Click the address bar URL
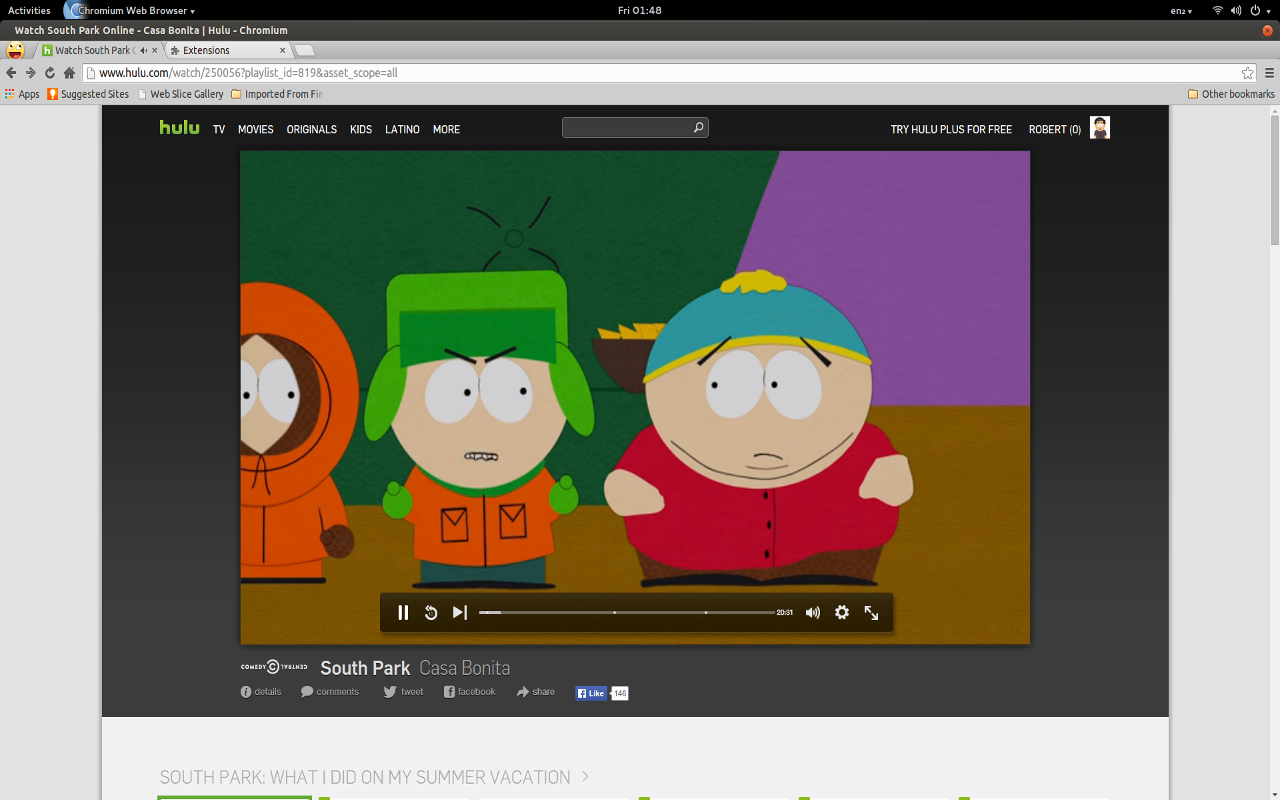The image size is (1280, 800). tap(248, 73)
